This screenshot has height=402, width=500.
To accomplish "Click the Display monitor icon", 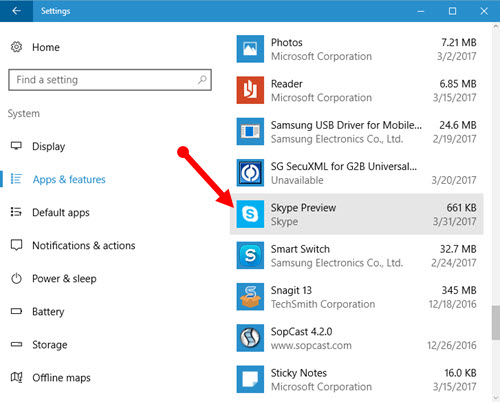I will [x=16, y=146].
